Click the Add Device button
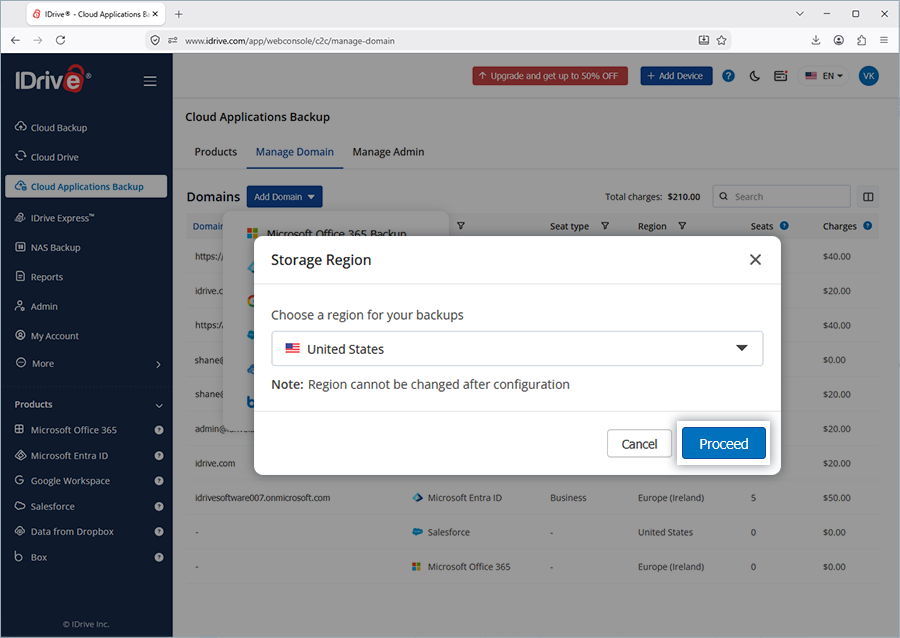Image resolution: width=900 pixels, height=638 pixels. click(676, 76)
